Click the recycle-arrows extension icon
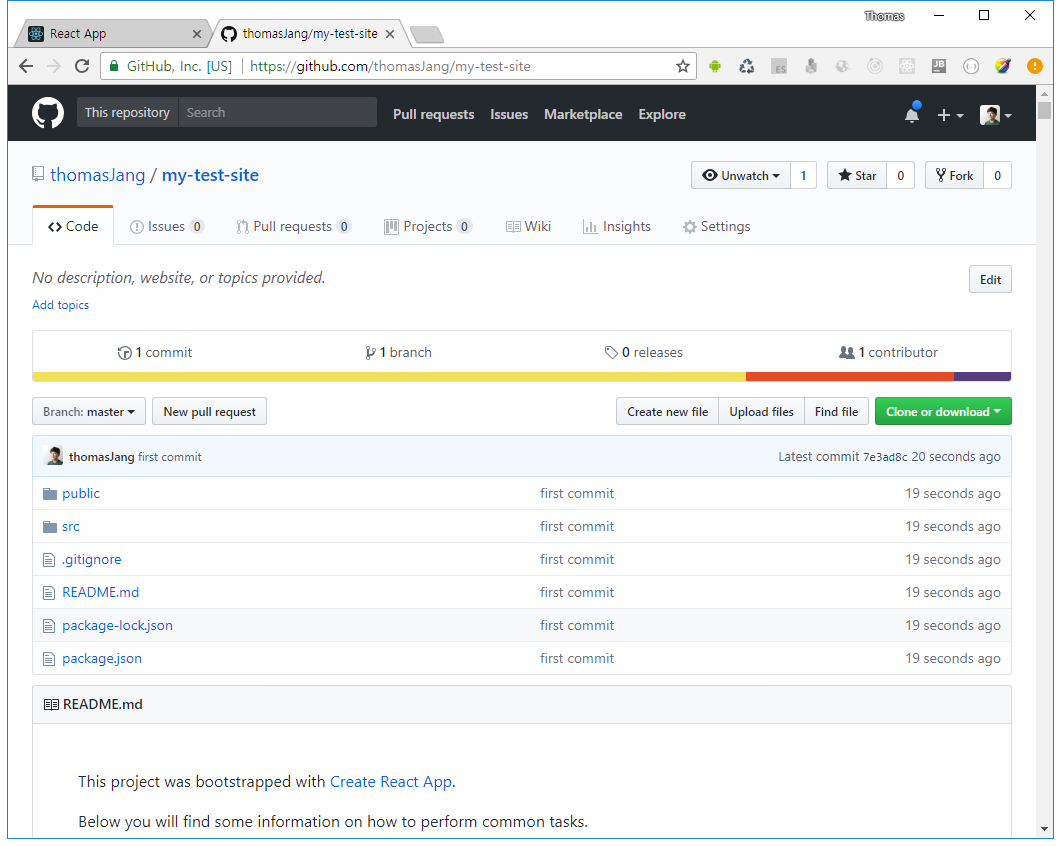 [746, 66]
